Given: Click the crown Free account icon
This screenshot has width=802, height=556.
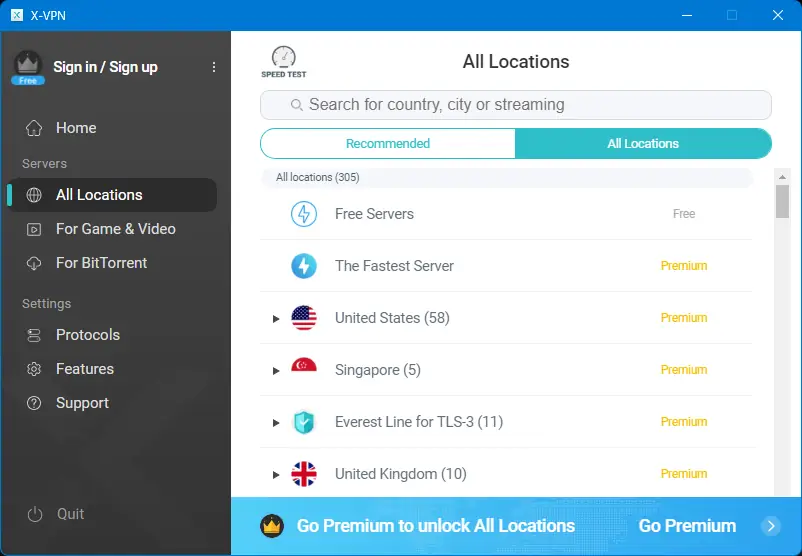Looking at the screenshot, I should point(28,66).
